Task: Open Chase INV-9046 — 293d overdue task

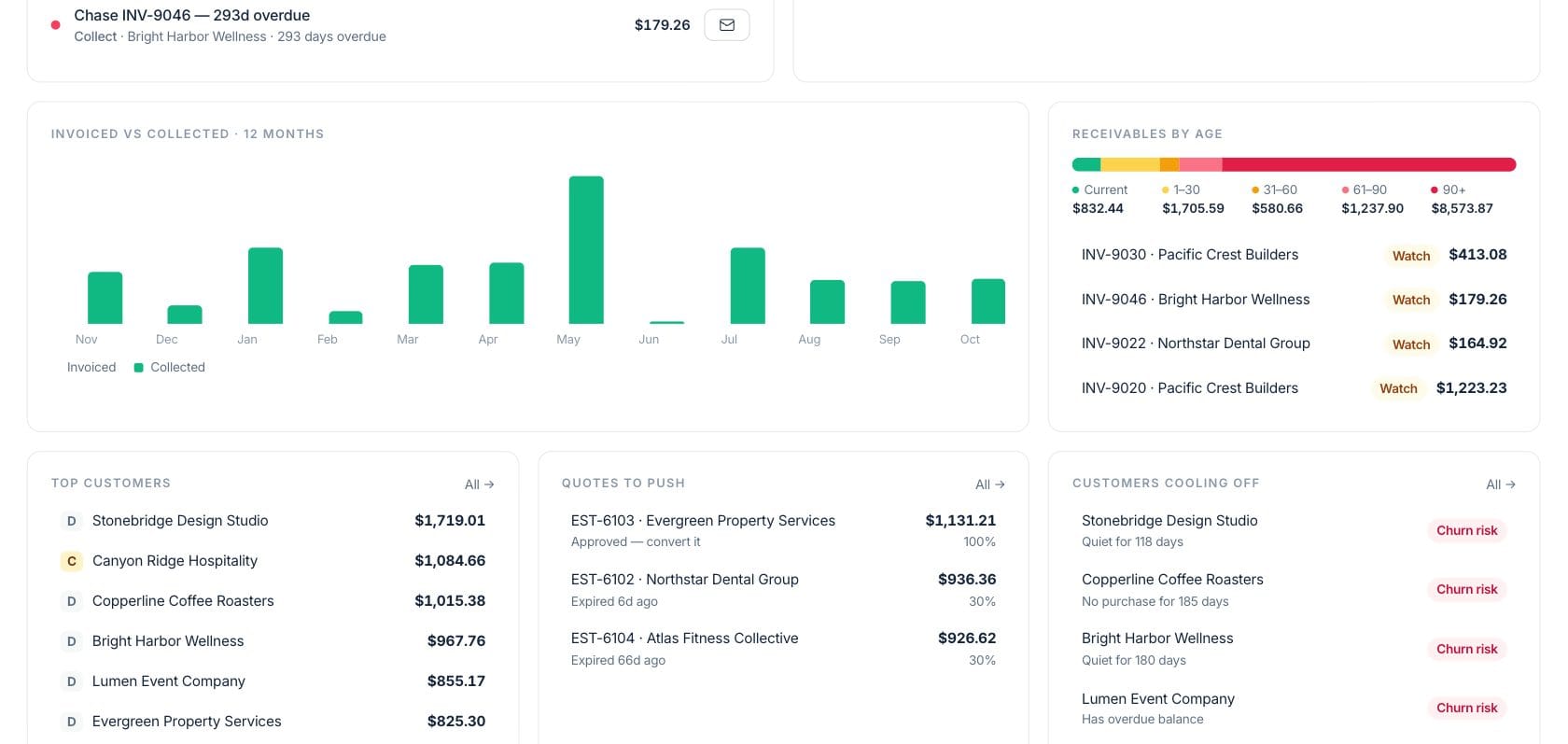Action: (400, 25)
